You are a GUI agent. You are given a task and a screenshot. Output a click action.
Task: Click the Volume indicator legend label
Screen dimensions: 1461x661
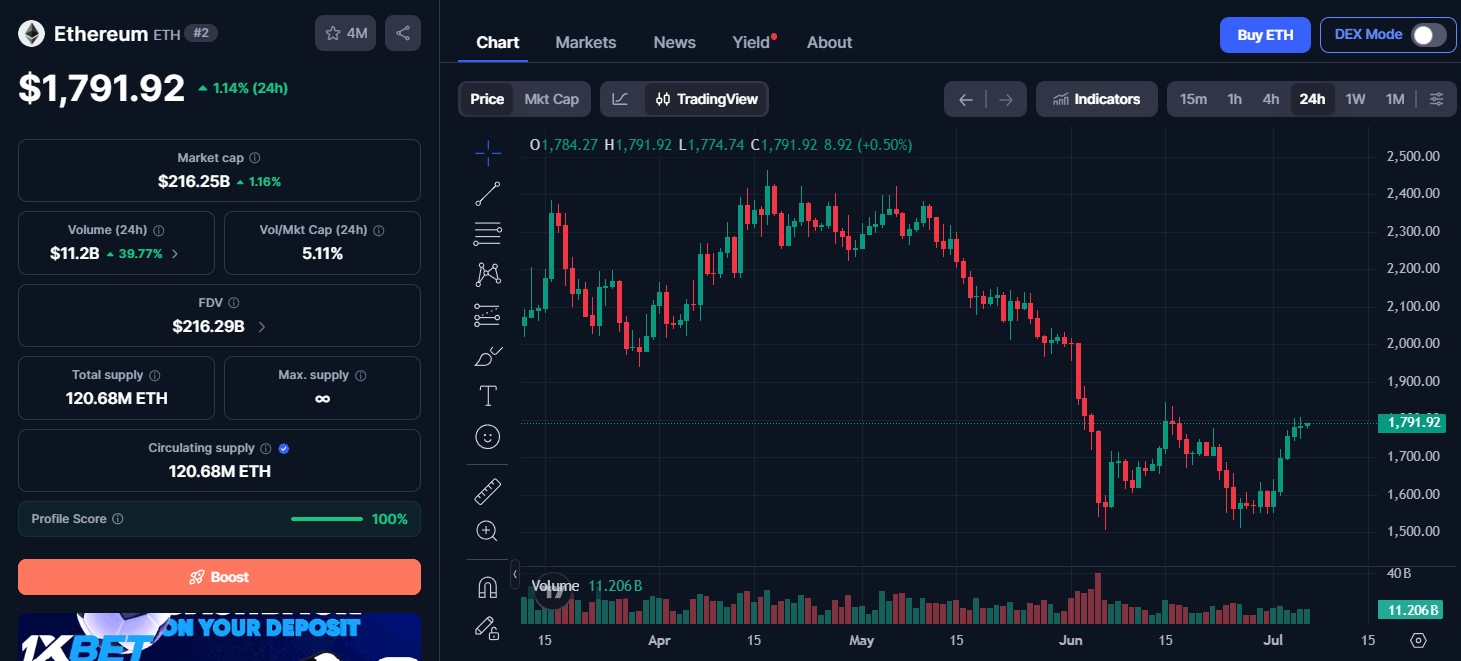click(555, 586)
